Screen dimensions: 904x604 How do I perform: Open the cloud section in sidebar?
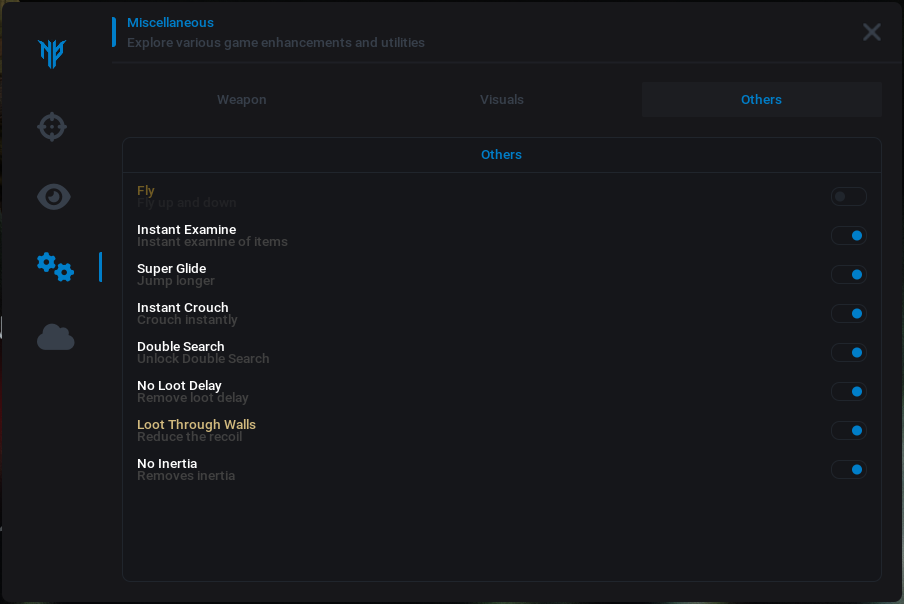pos(55,337)
